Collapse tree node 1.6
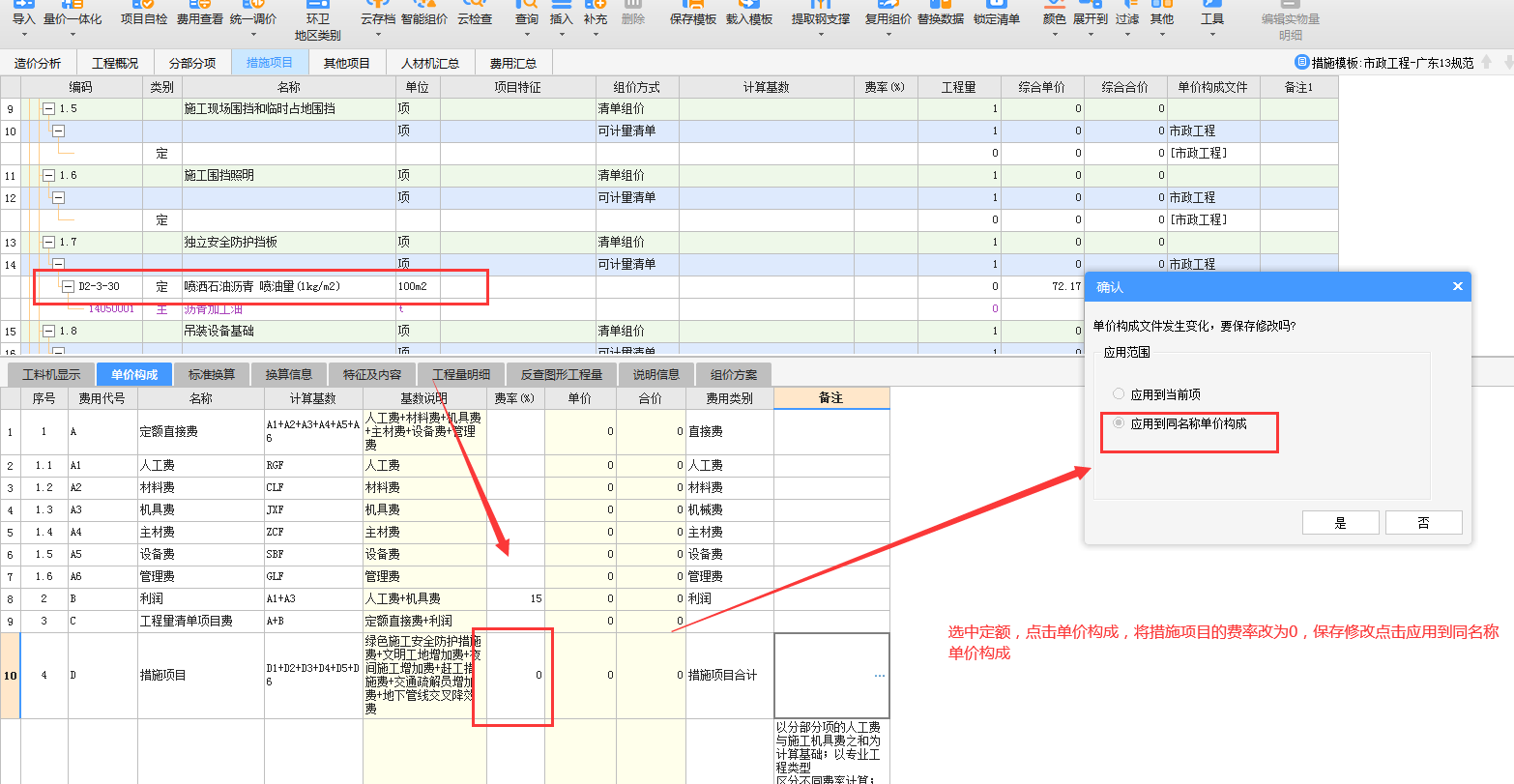Screen dimensions: 1514x784 [49, 176]
